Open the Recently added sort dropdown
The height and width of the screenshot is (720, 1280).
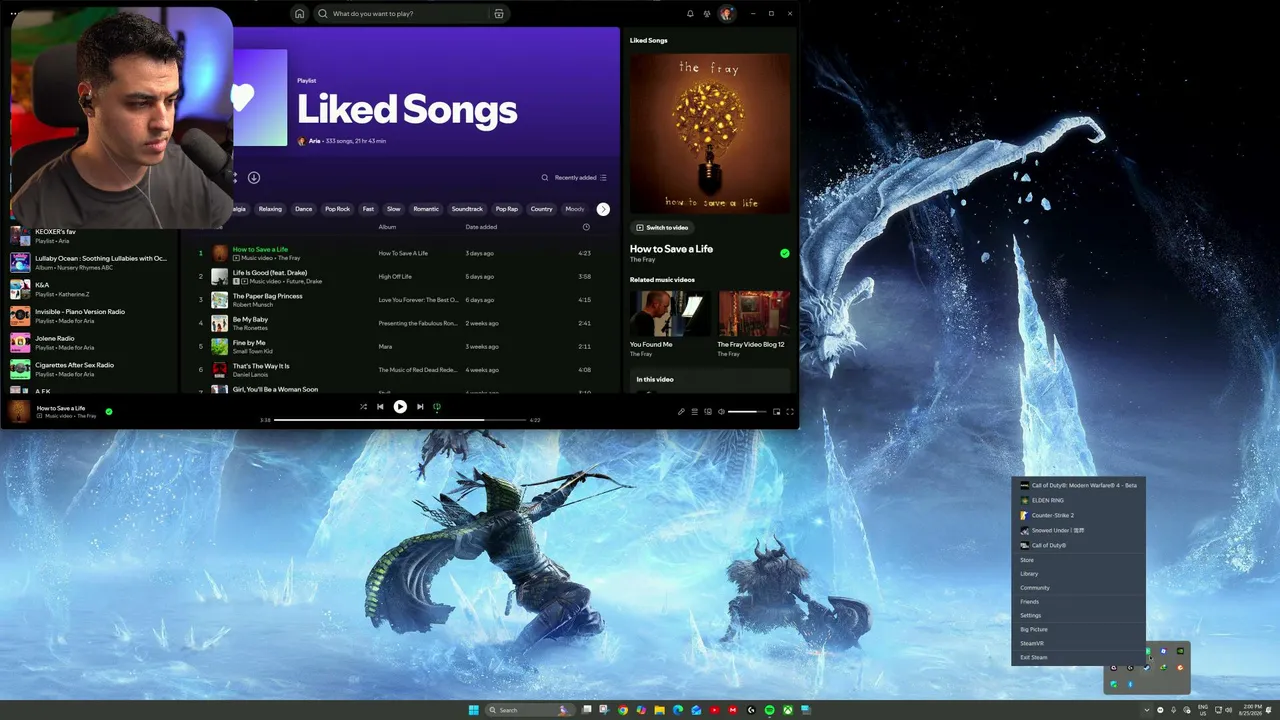click(581, 178)
